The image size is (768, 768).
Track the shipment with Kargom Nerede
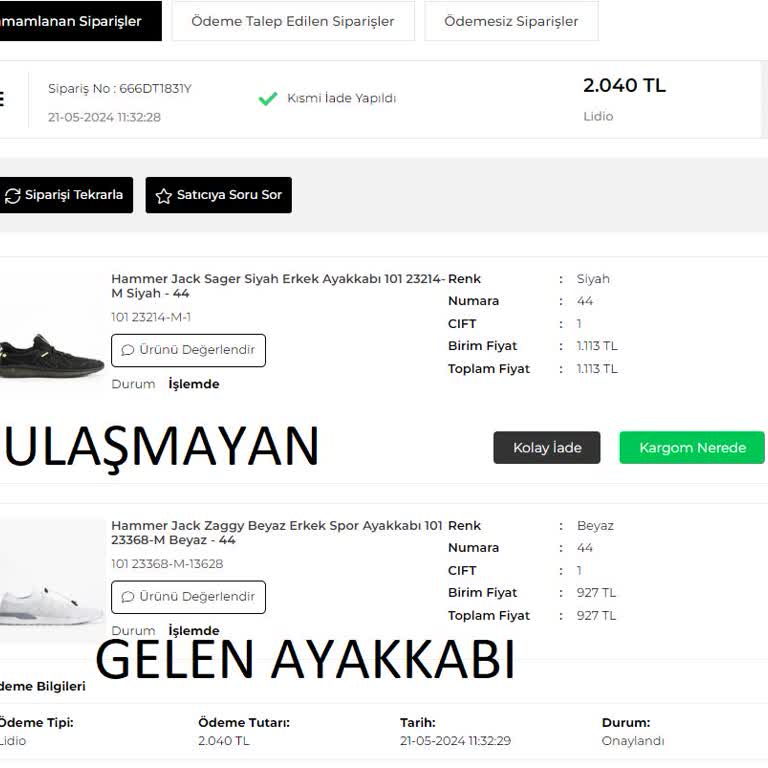(692, 448)
